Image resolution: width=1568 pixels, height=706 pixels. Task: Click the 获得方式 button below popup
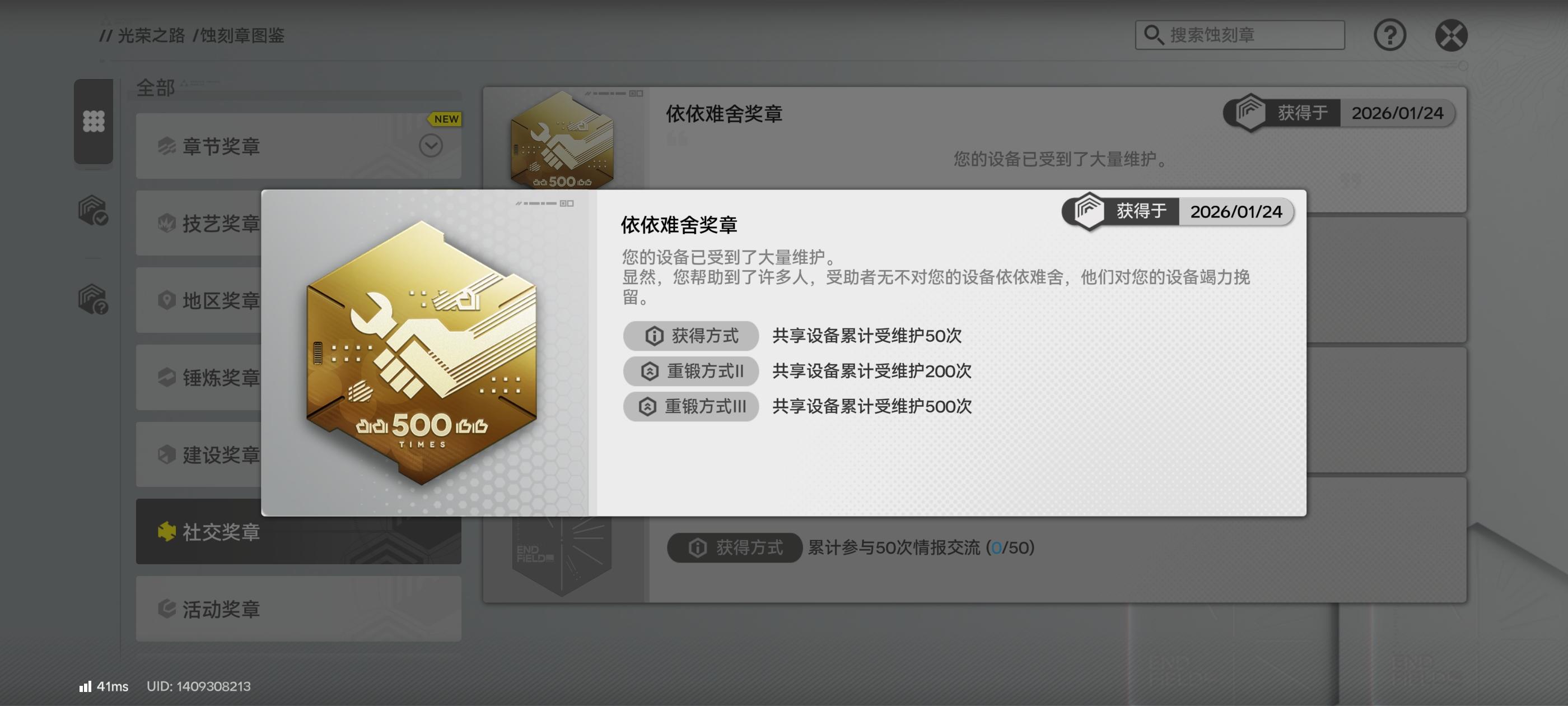point(735,547)
